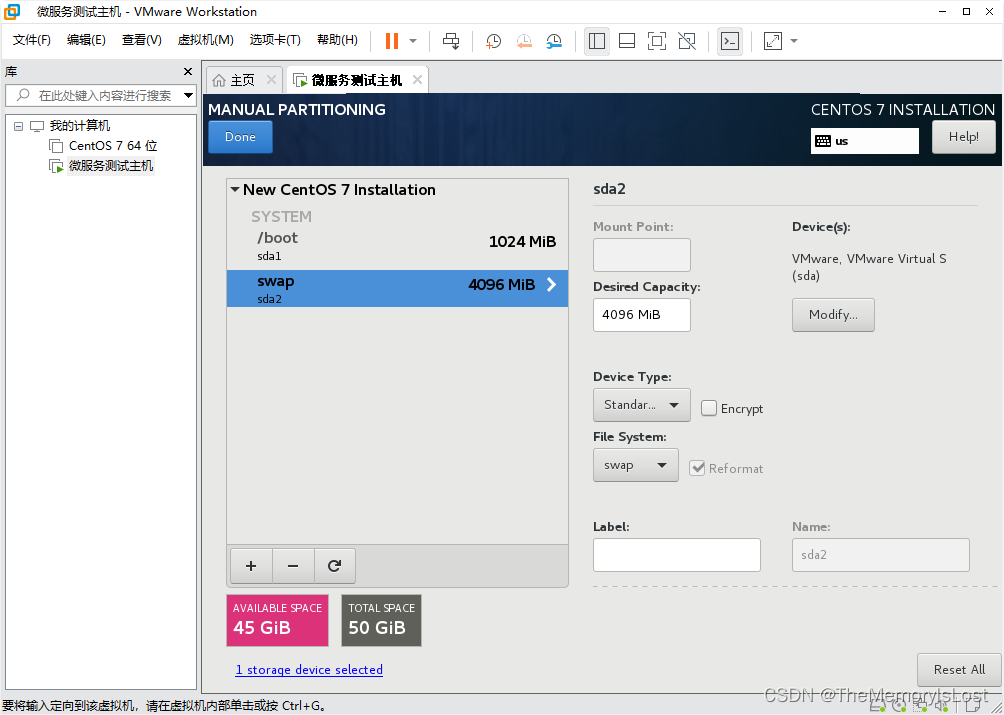1004x715 pixels.
Task: Open the console view toolbar icon
Action: click(x=730, y=41)
